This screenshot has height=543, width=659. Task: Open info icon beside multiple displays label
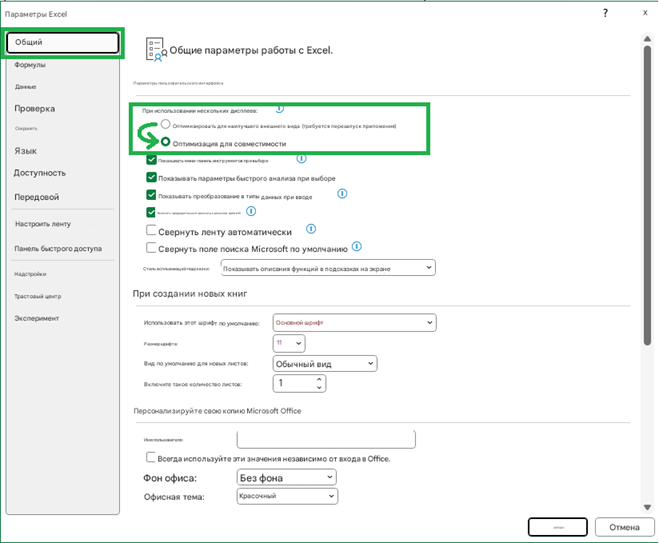[279, 109]
